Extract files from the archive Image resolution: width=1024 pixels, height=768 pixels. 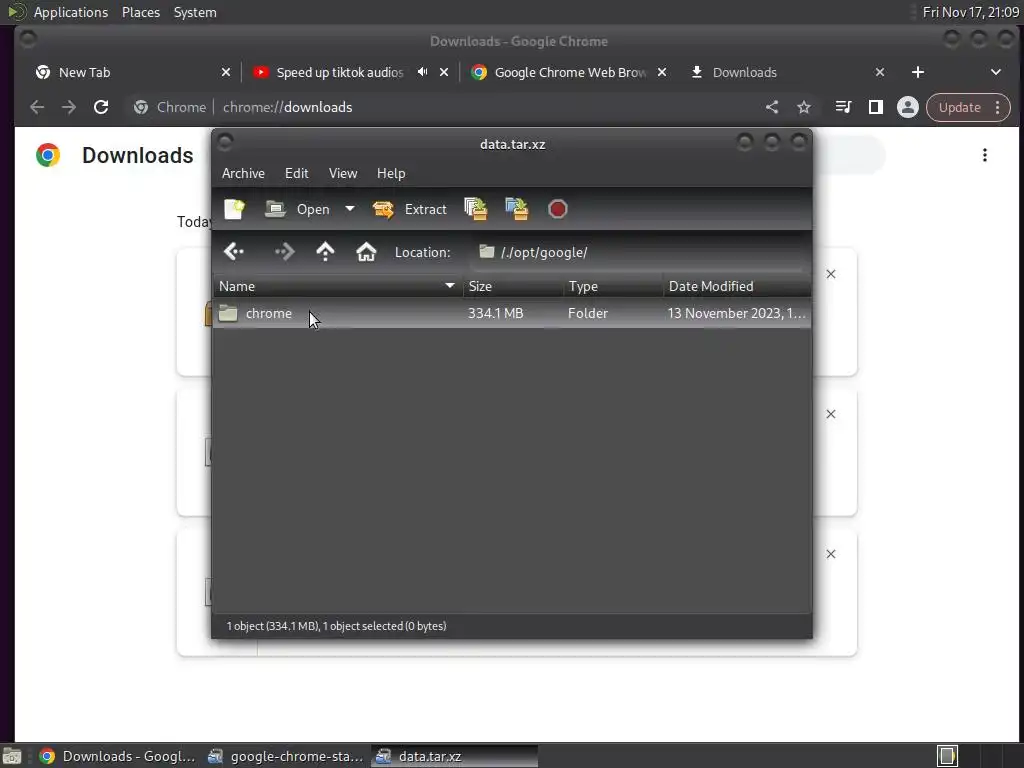409,209
